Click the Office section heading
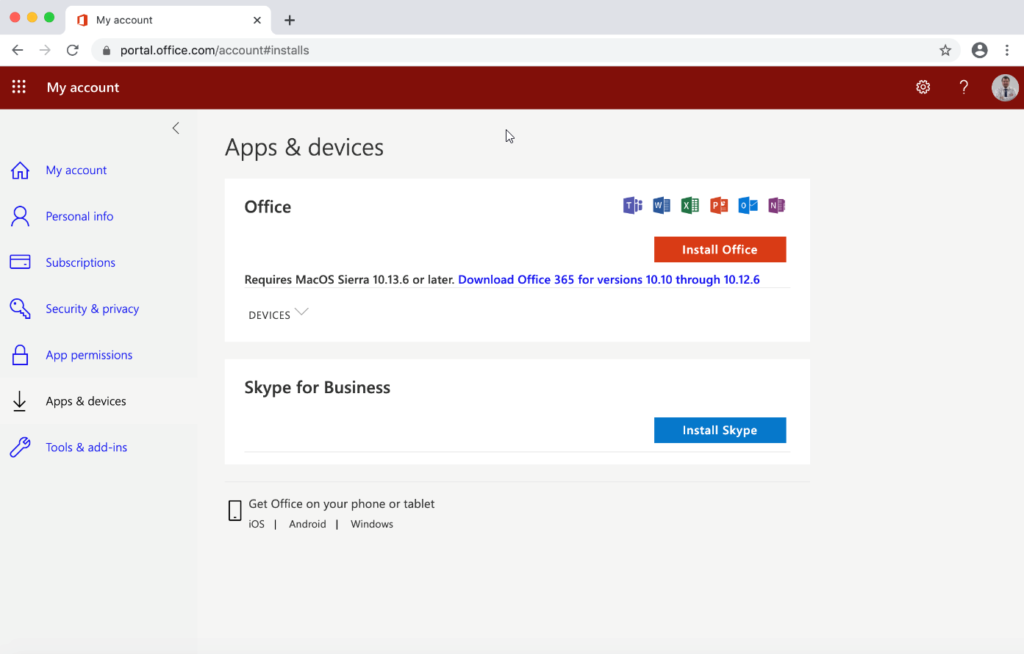 (x=268, y=207)
